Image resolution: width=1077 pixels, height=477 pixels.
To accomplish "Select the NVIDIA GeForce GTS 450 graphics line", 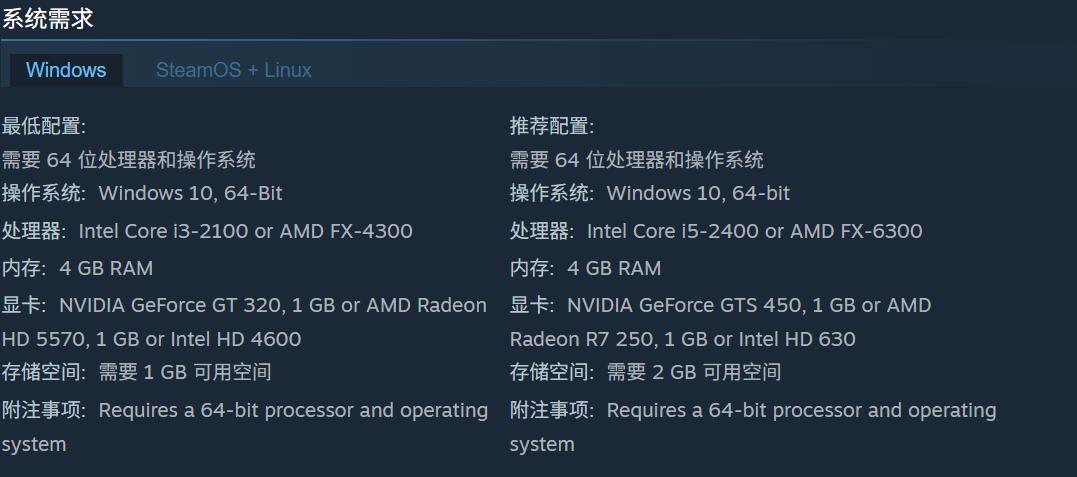I will (720, 305).
